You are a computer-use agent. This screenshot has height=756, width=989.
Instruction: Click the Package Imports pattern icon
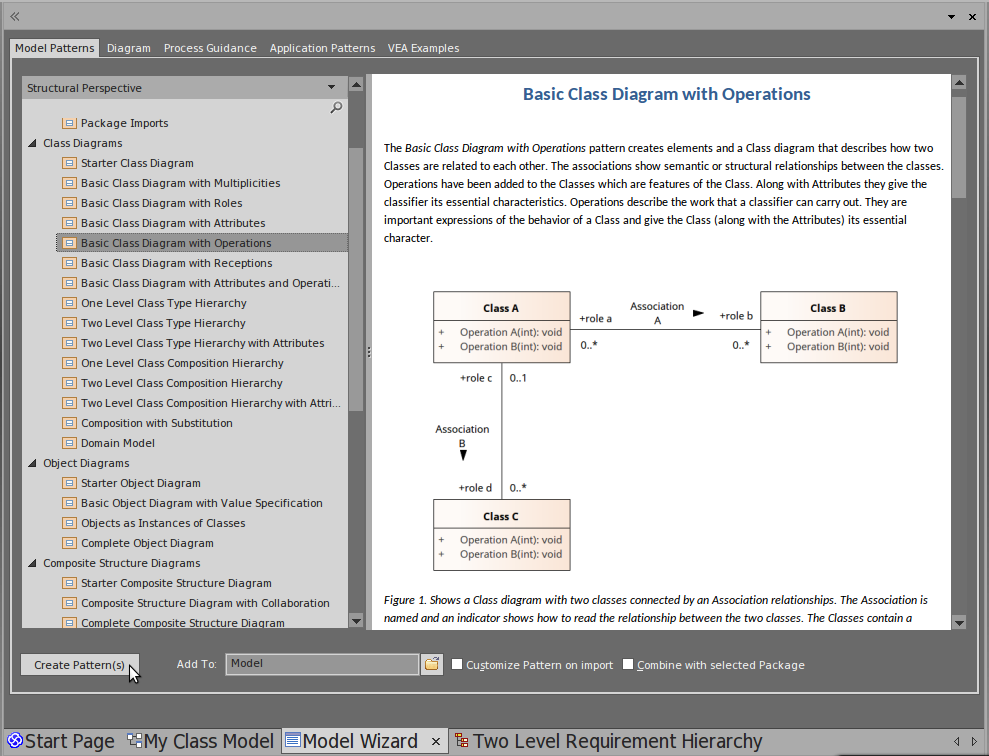(x=69, y=123)
